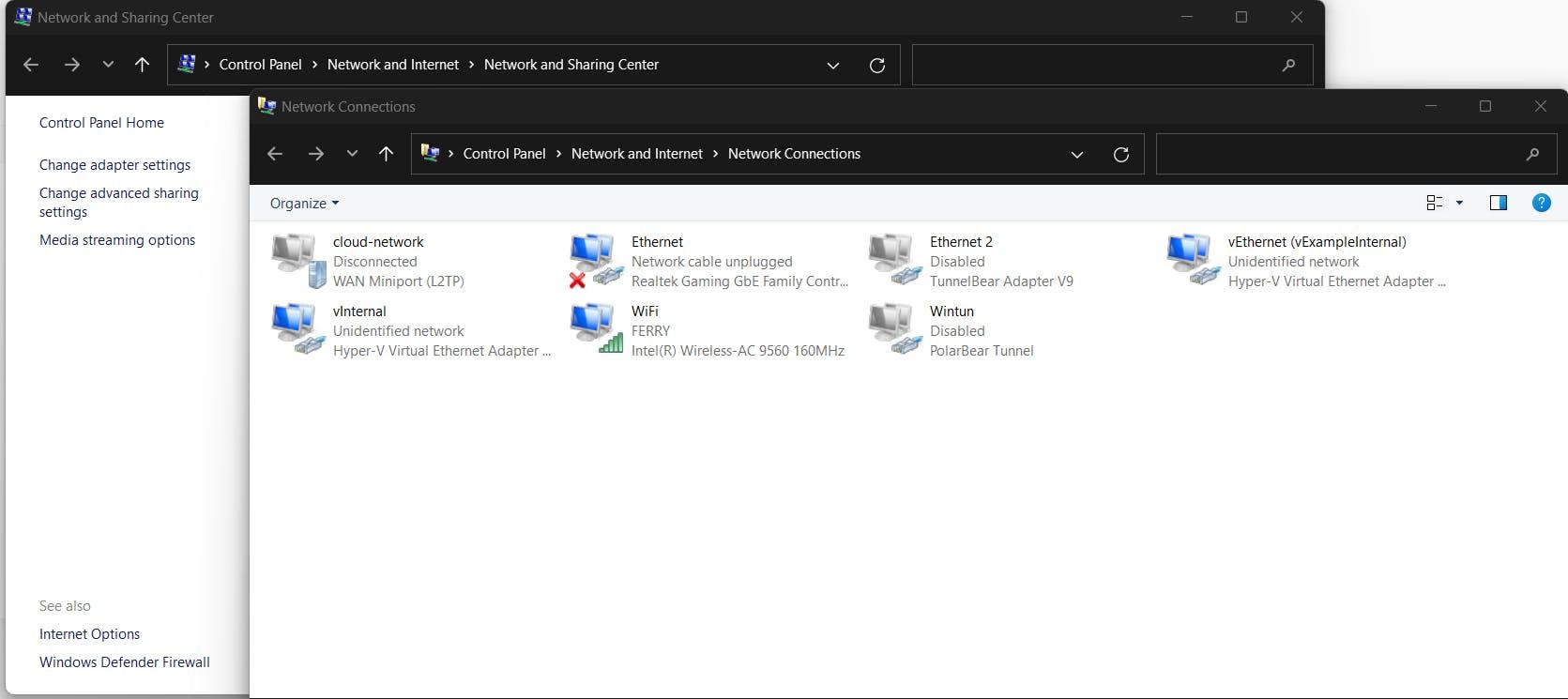
Task: Go back in Network and Sharing Center
Action: (x=31, y=65)
